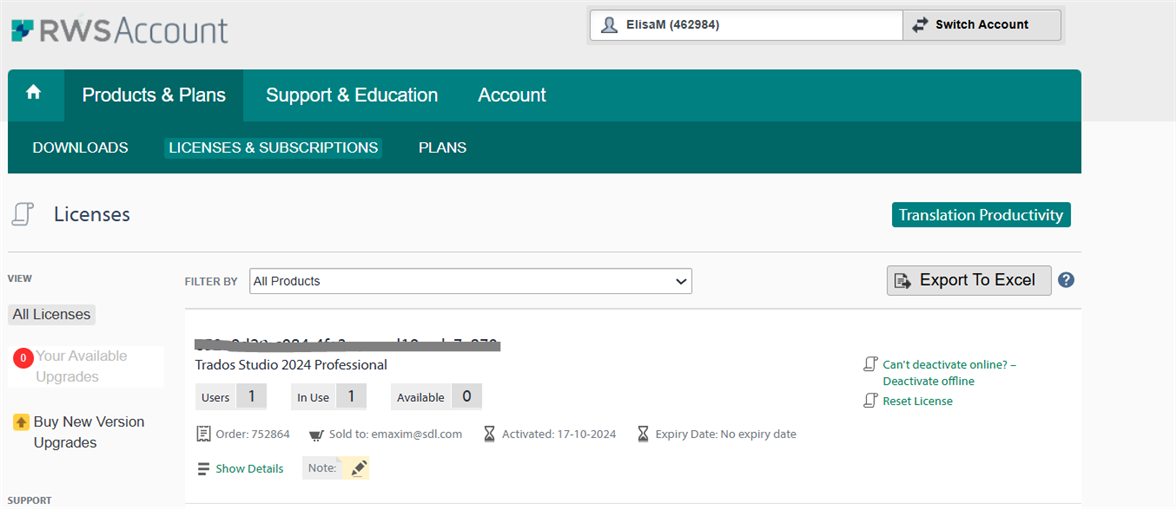Click the Users count 1

251,397
